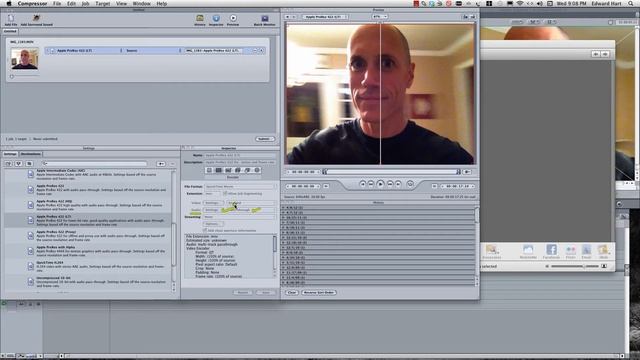This screenshot has width=640, height=360.
Task: Add target with plus button
Action: coord(262,51)
